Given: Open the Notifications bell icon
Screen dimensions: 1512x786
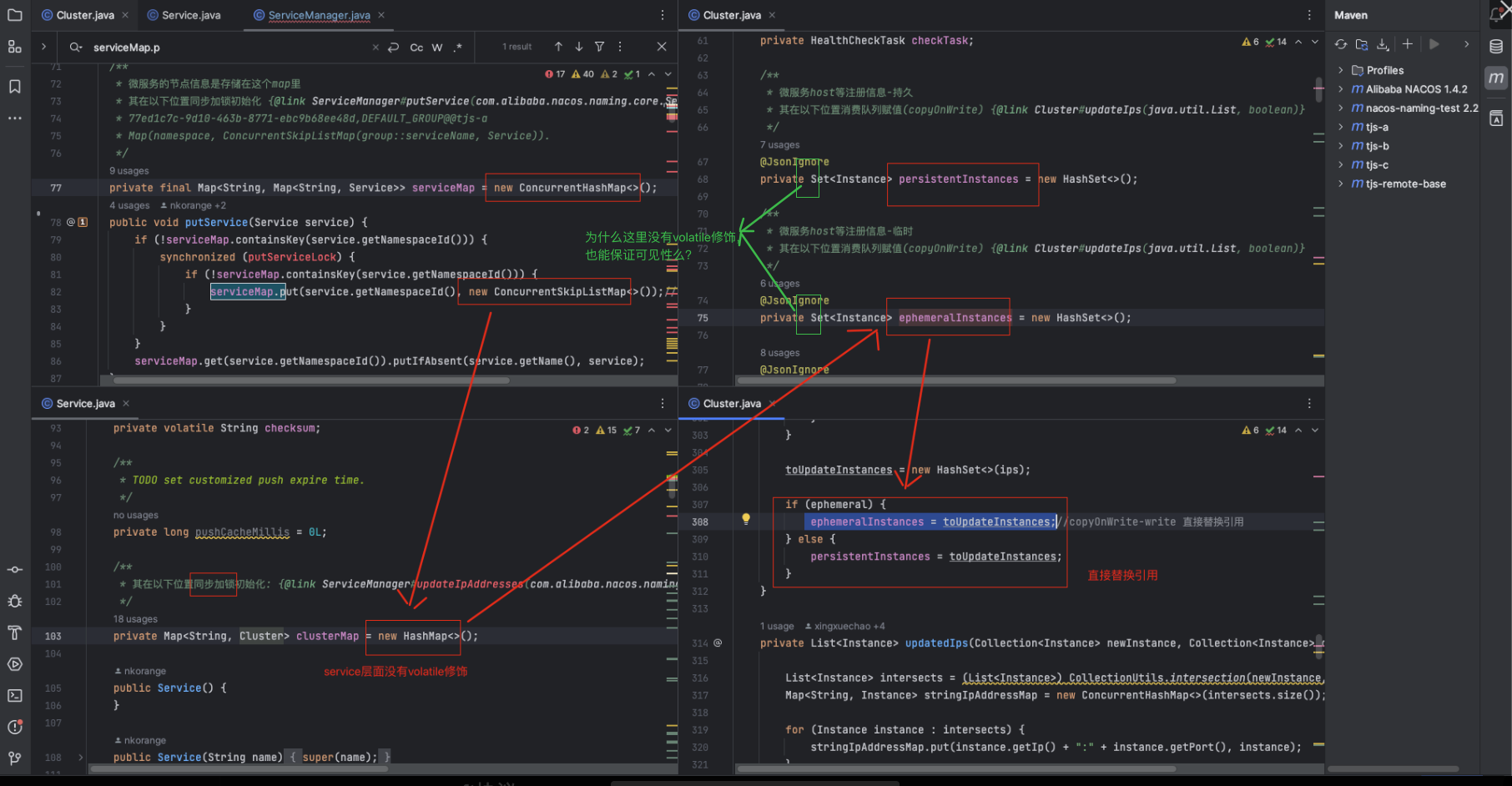Looking at the screenshot, I should [1497, 14].
